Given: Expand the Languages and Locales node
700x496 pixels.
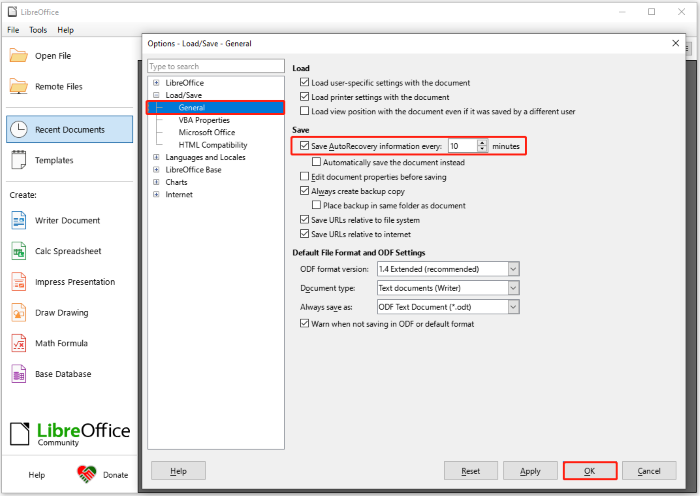Looking at the screenshot, I should (156, 157).
